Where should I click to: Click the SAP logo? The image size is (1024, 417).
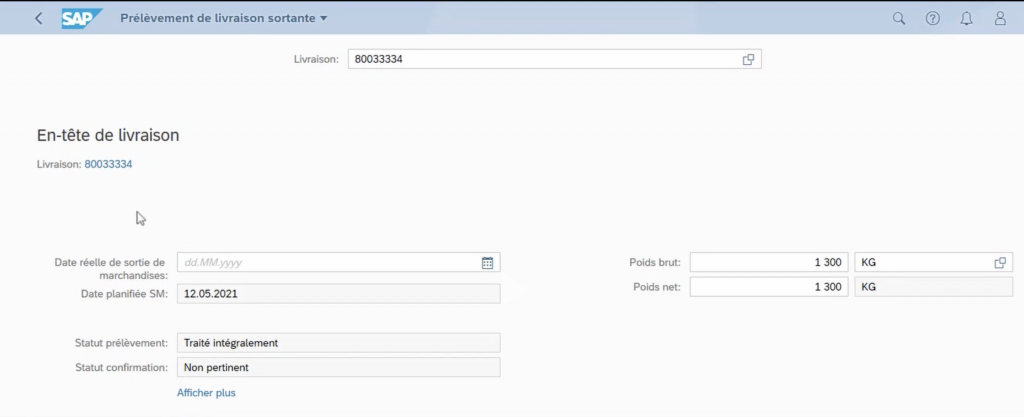coord(82,18)
